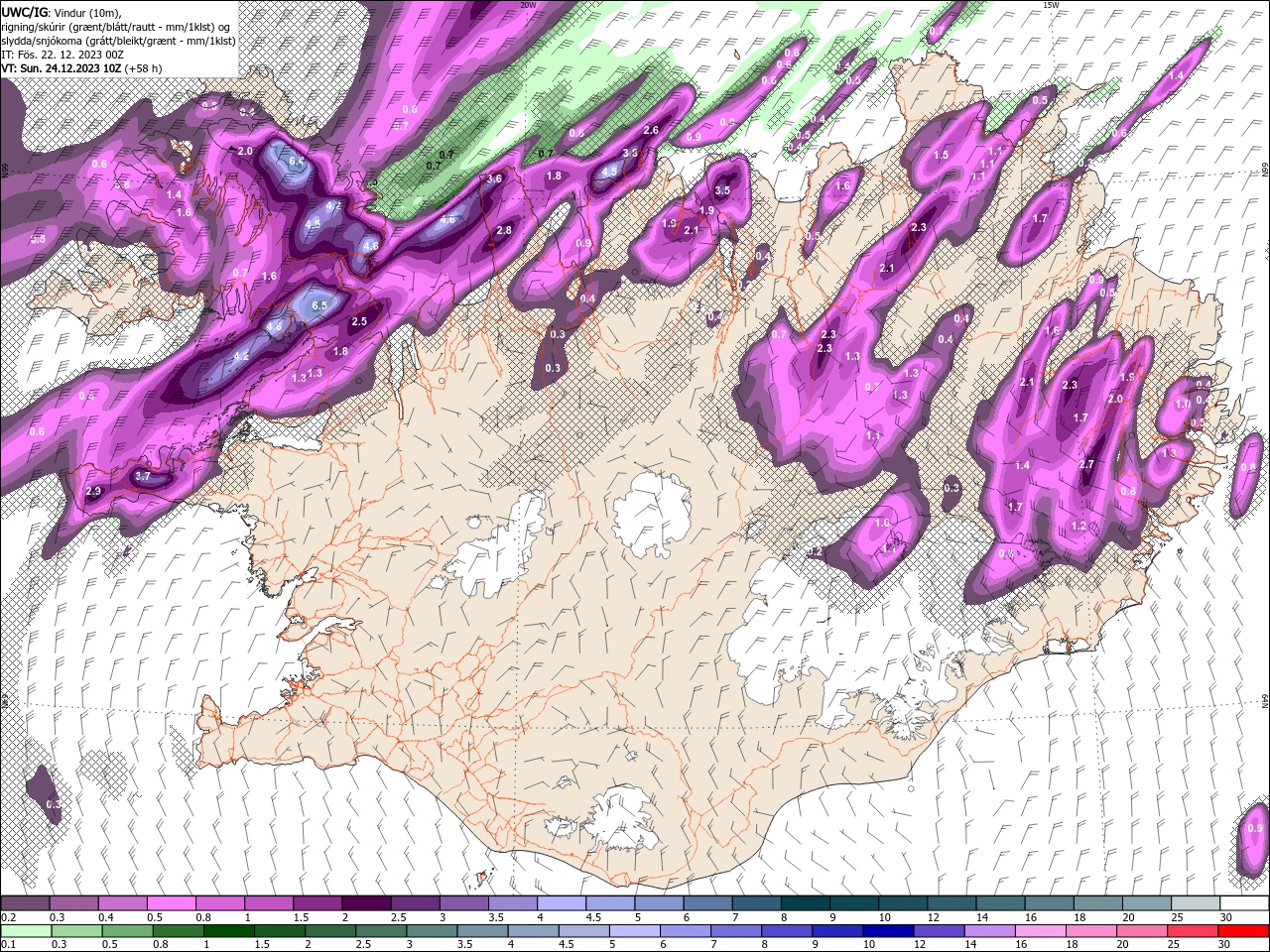The height and width of the screenshot is (952, 1270).
Task: Click the lavender snow scale swatch labeled 4
Action: click(562, 903)
